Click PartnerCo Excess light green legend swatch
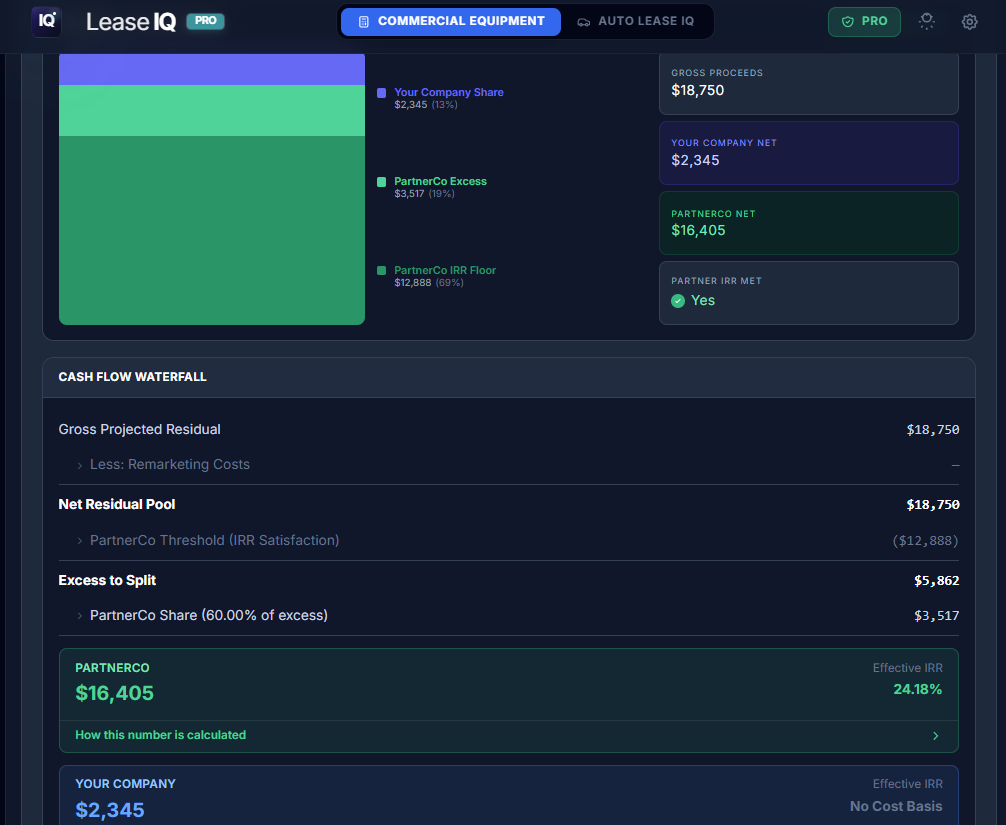 [x=381, y=182]
